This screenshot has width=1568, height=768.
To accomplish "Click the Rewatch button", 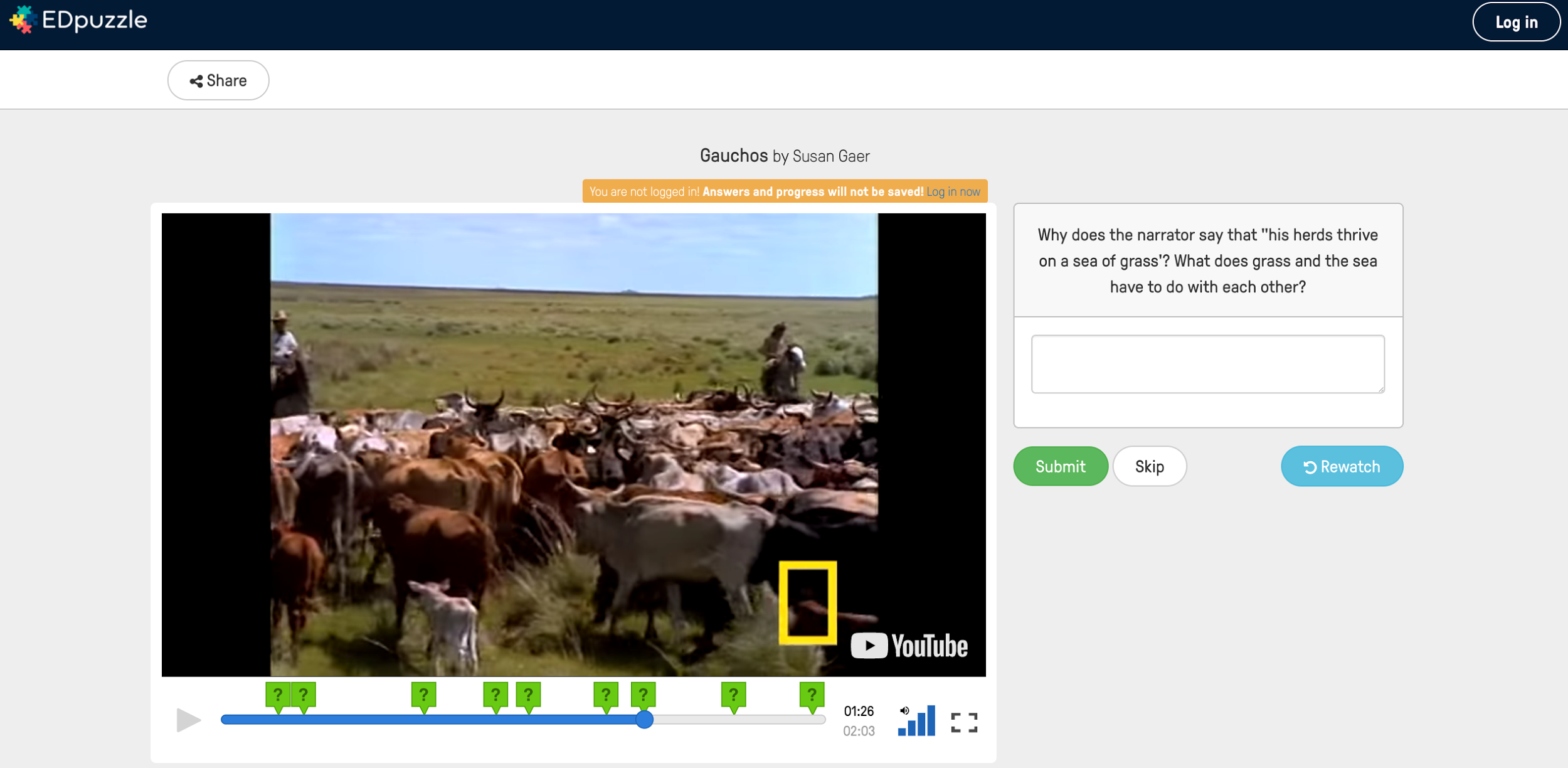I will (1342, 466).
